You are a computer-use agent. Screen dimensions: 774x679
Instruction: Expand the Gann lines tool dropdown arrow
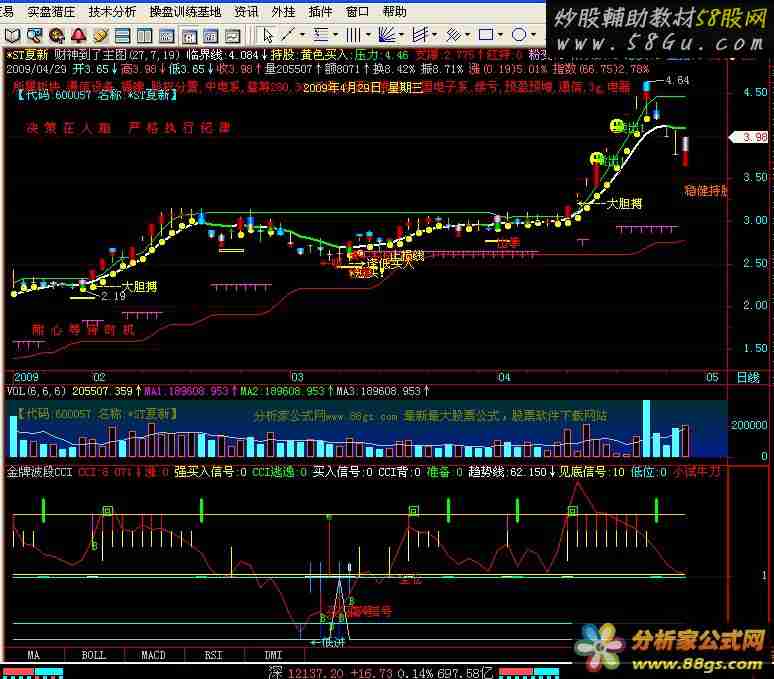434,35
